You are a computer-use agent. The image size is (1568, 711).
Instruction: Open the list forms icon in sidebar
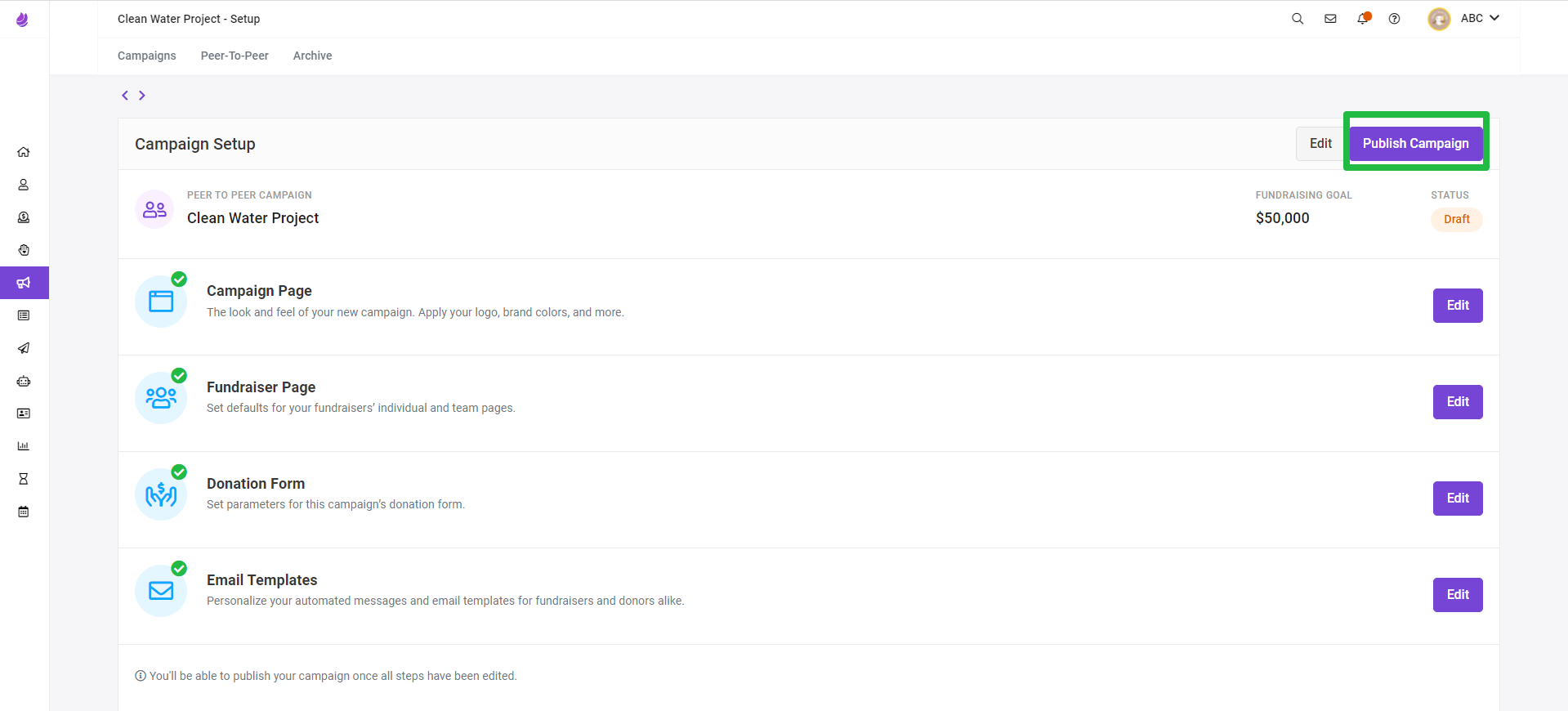[x=24, y=315]
